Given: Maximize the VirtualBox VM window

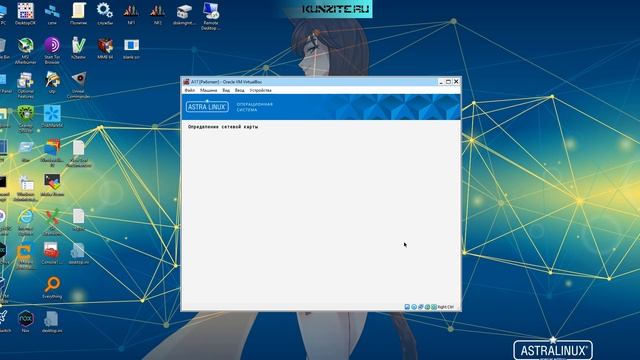Looking at the screenshot, I should click(x=448, y=82).
